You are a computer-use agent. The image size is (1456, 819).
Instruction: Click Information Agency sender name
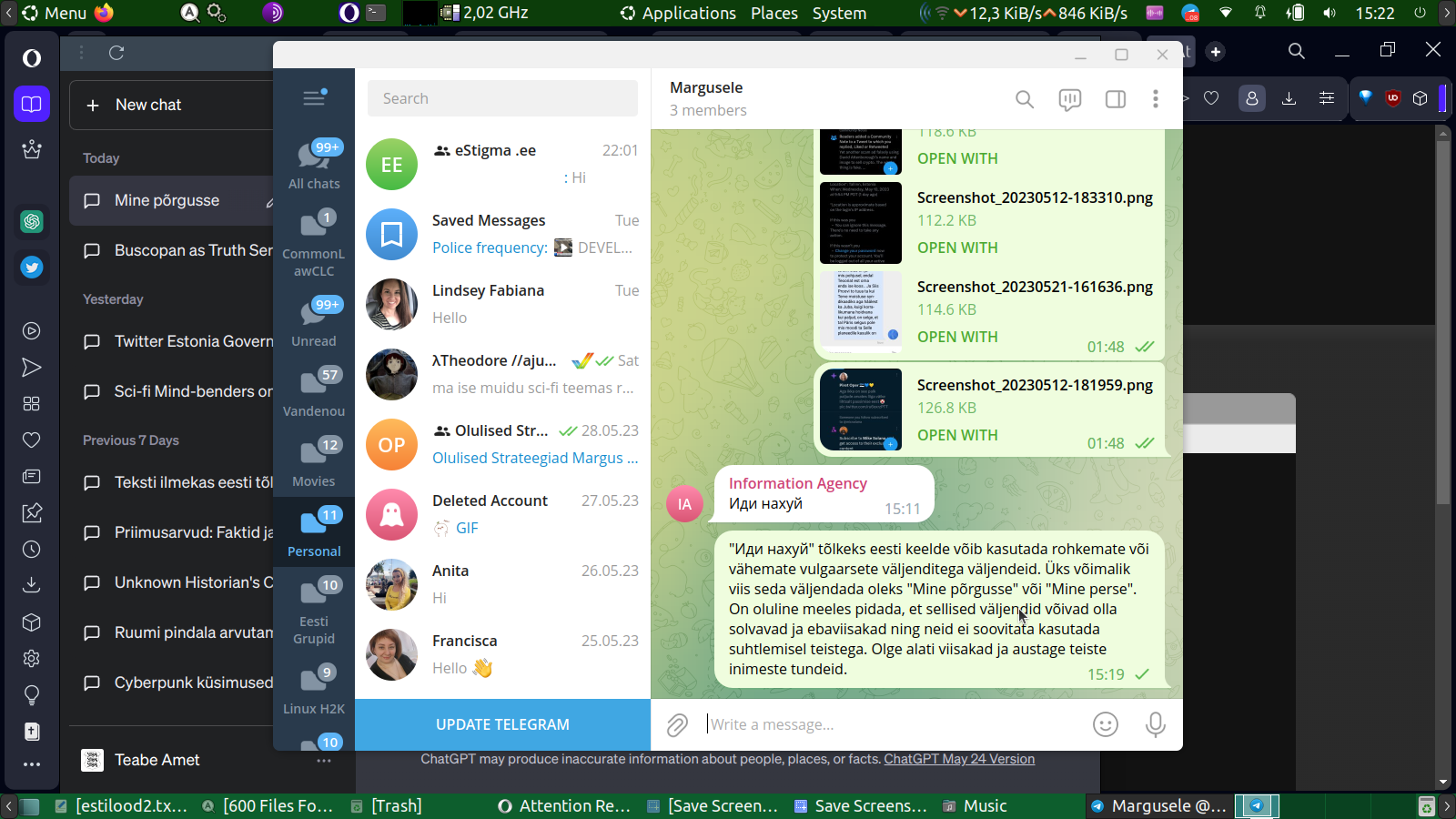tap(798, 483)
